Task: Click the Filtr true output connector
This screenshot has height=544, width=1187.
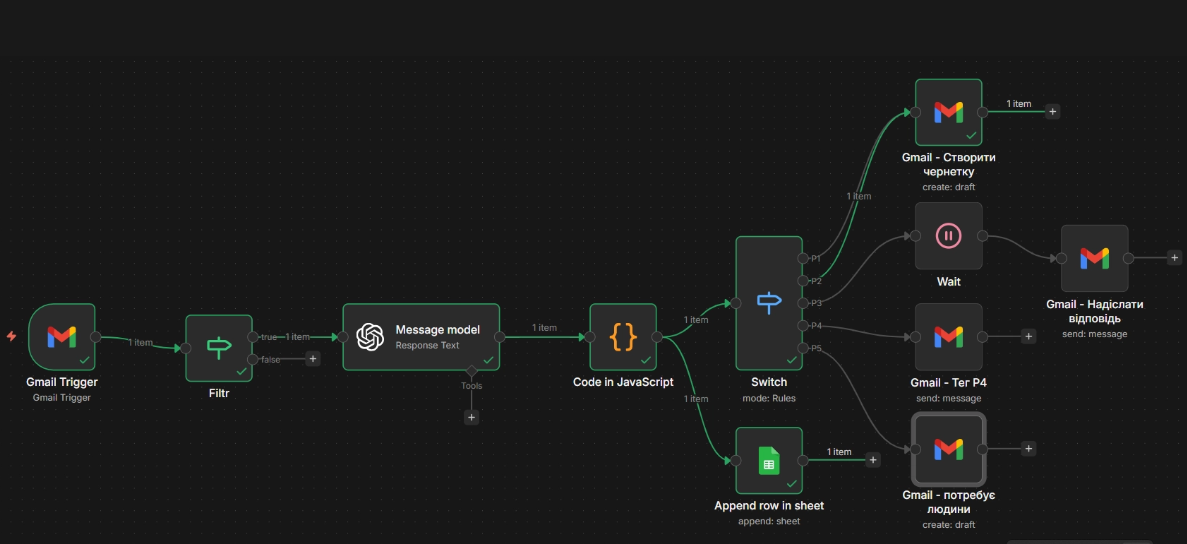Action: click(253, 337)
